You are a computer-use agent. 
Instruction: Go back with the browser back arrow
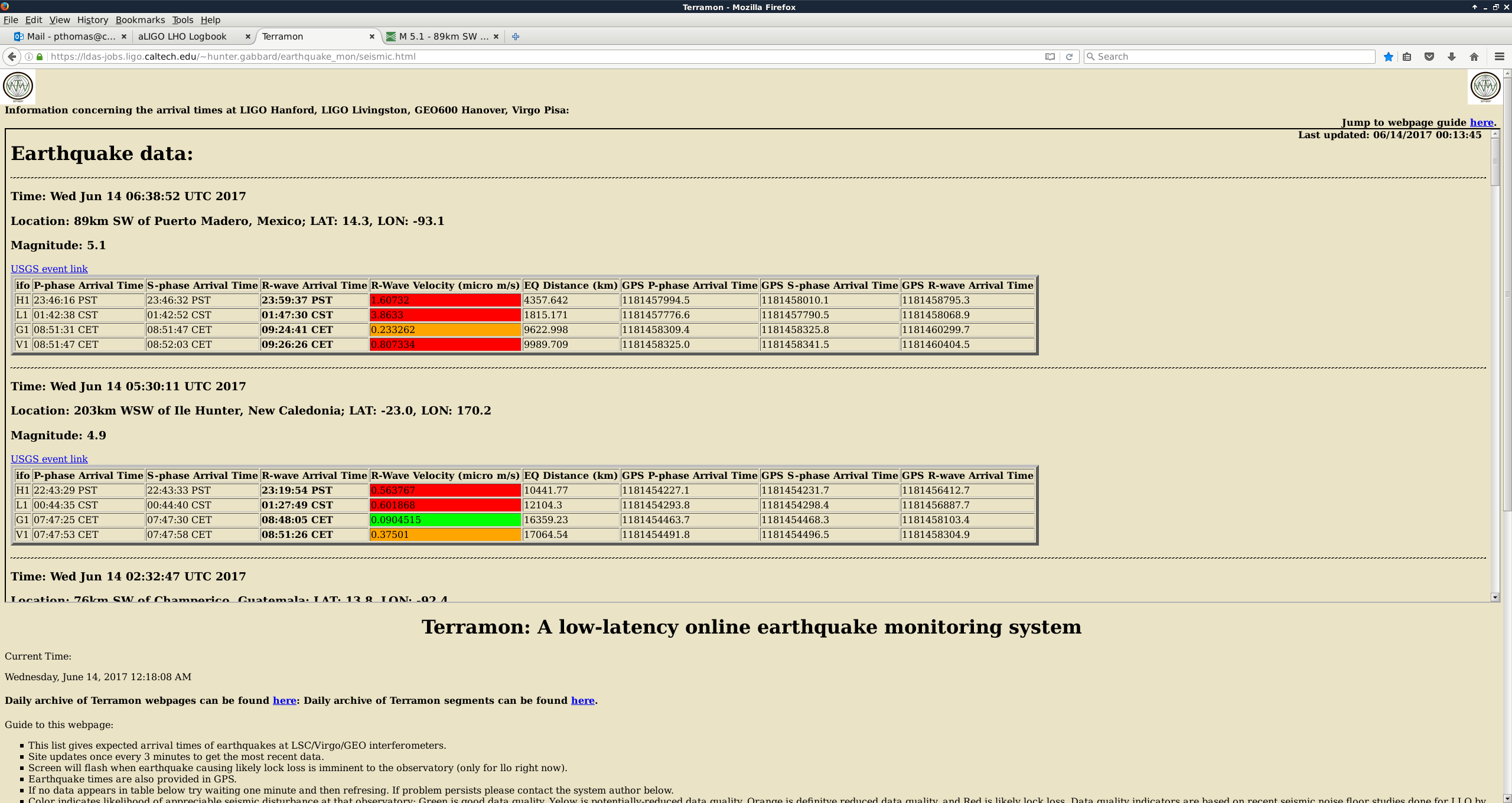pyautogui.click(x=12, y=57)
